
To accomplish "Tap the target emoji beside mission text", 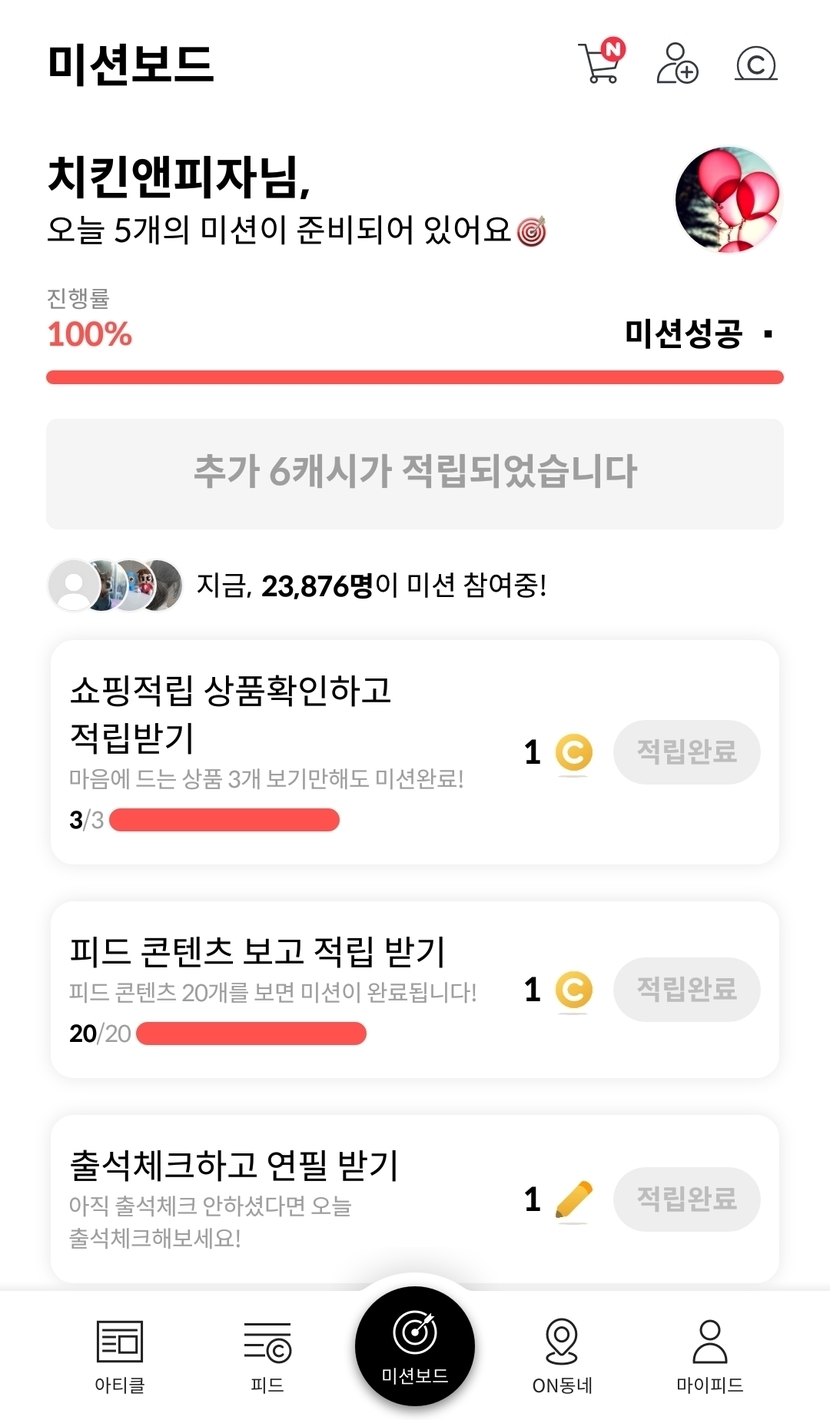I will pyautogui.click(x=532, y=232).
